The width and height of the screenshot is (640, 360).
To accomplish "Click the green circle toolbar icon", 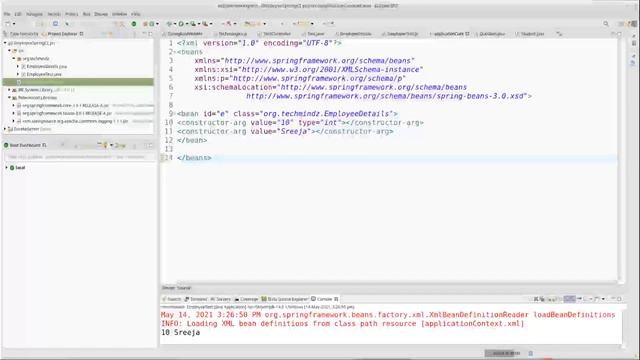I will (134, 24).
